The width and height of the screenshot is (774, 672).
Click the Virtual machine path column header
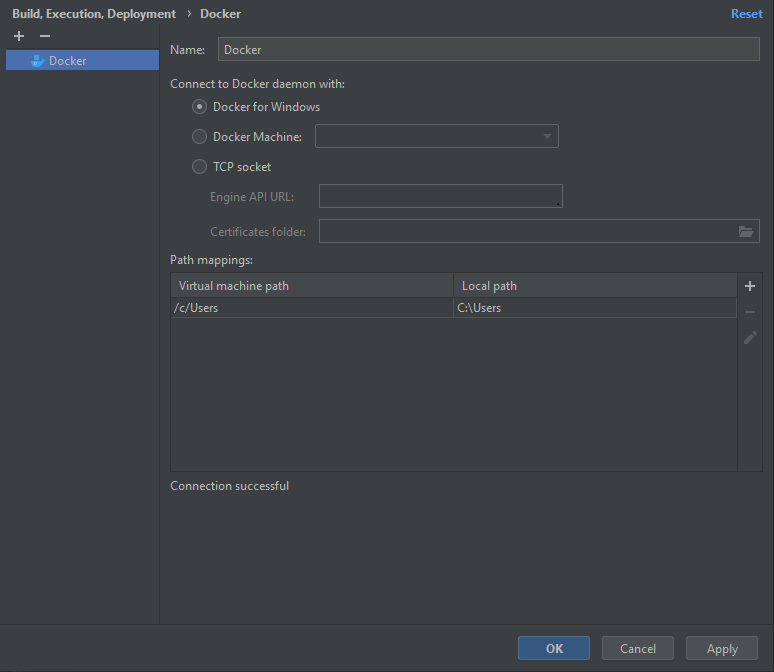coord(312,285)
